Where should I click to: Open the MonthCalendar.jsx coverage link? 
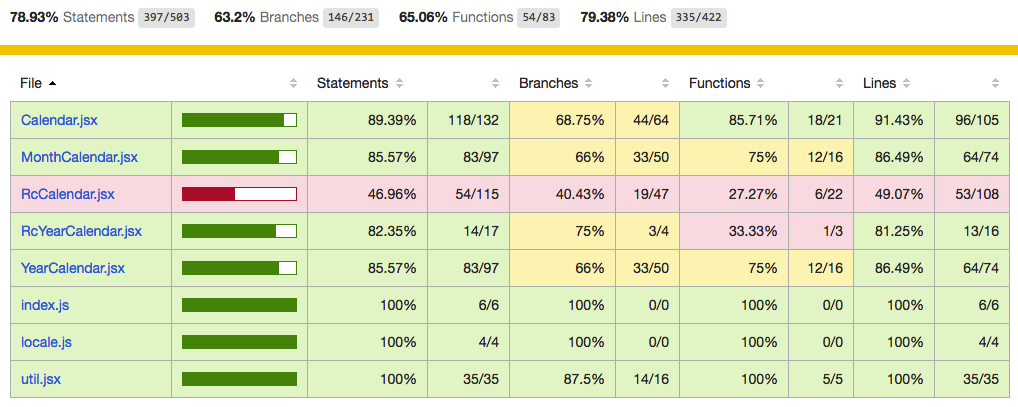pyautogui.click(x=79, y=157)
